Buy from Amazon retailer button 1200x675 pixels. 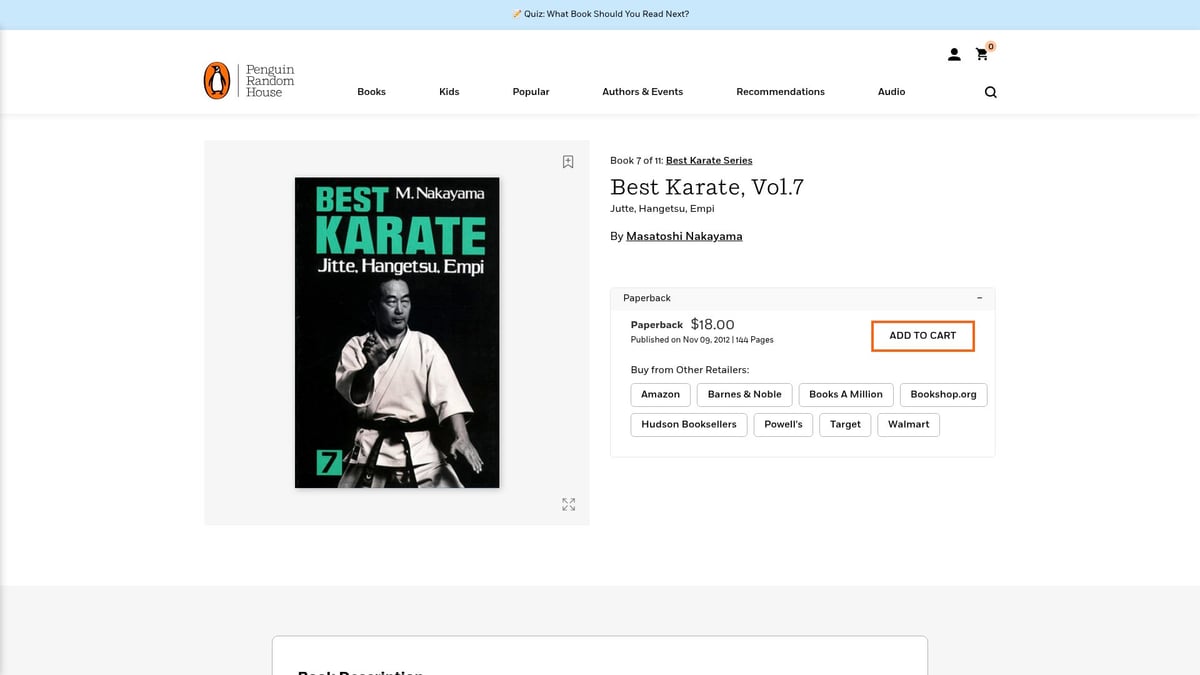pyautogui.click(x=660, y=395)
